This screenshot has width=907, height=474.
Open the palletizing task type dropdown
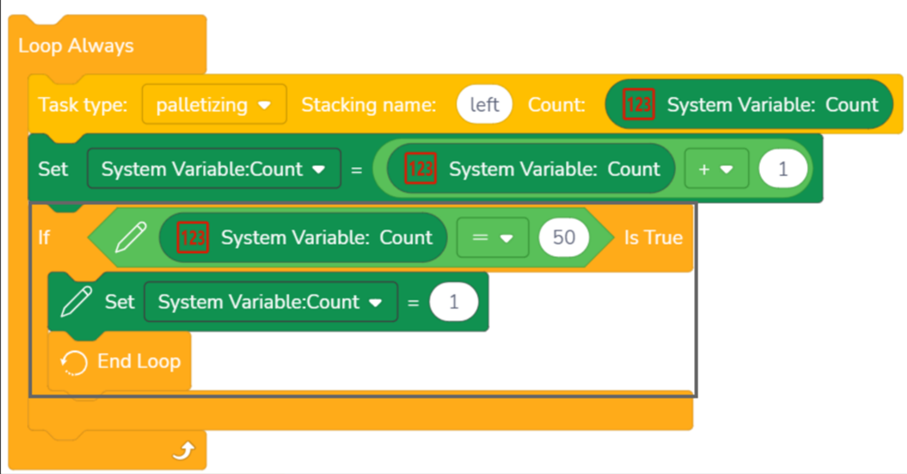coord(214,105)
